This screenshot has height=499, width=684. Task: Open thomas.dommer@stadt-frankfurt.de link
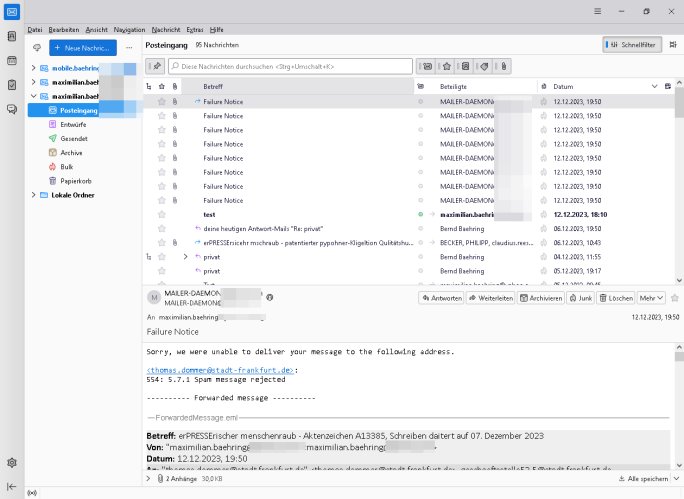[220, 370]
